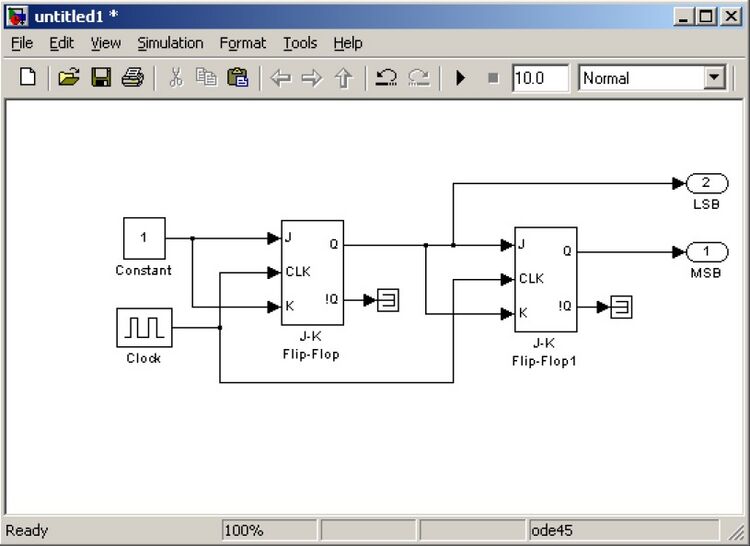Click the Cut scissors icon
This screenshot has width=750, height=546.
point(175,78)
